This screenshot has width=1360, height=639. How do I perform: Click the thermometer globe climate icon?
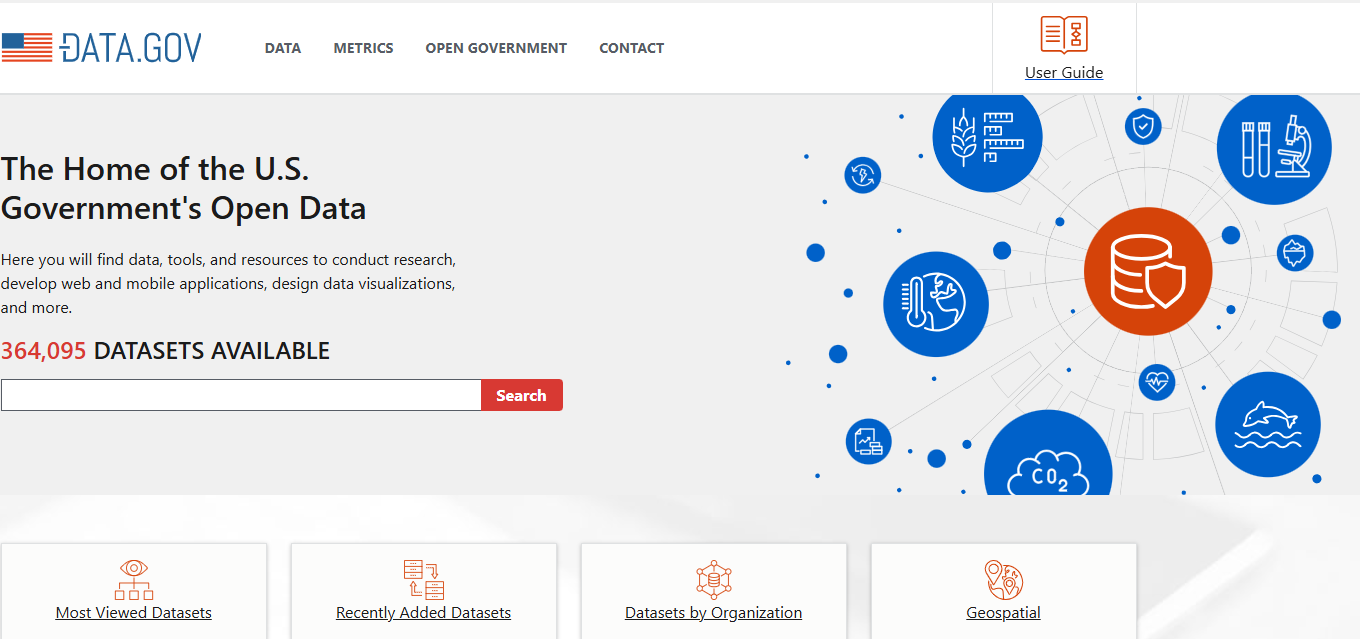(x=936, y=304)
